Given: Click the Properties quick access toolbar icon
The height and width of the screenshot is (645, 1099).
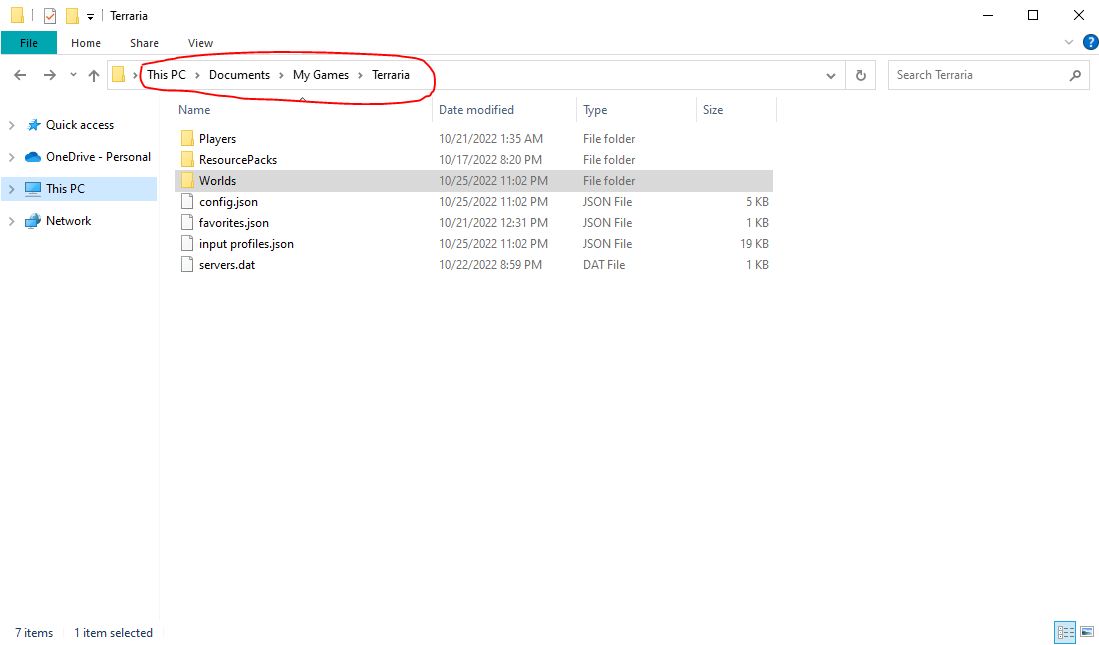Looking at the screenshot, I should [50, 15].
